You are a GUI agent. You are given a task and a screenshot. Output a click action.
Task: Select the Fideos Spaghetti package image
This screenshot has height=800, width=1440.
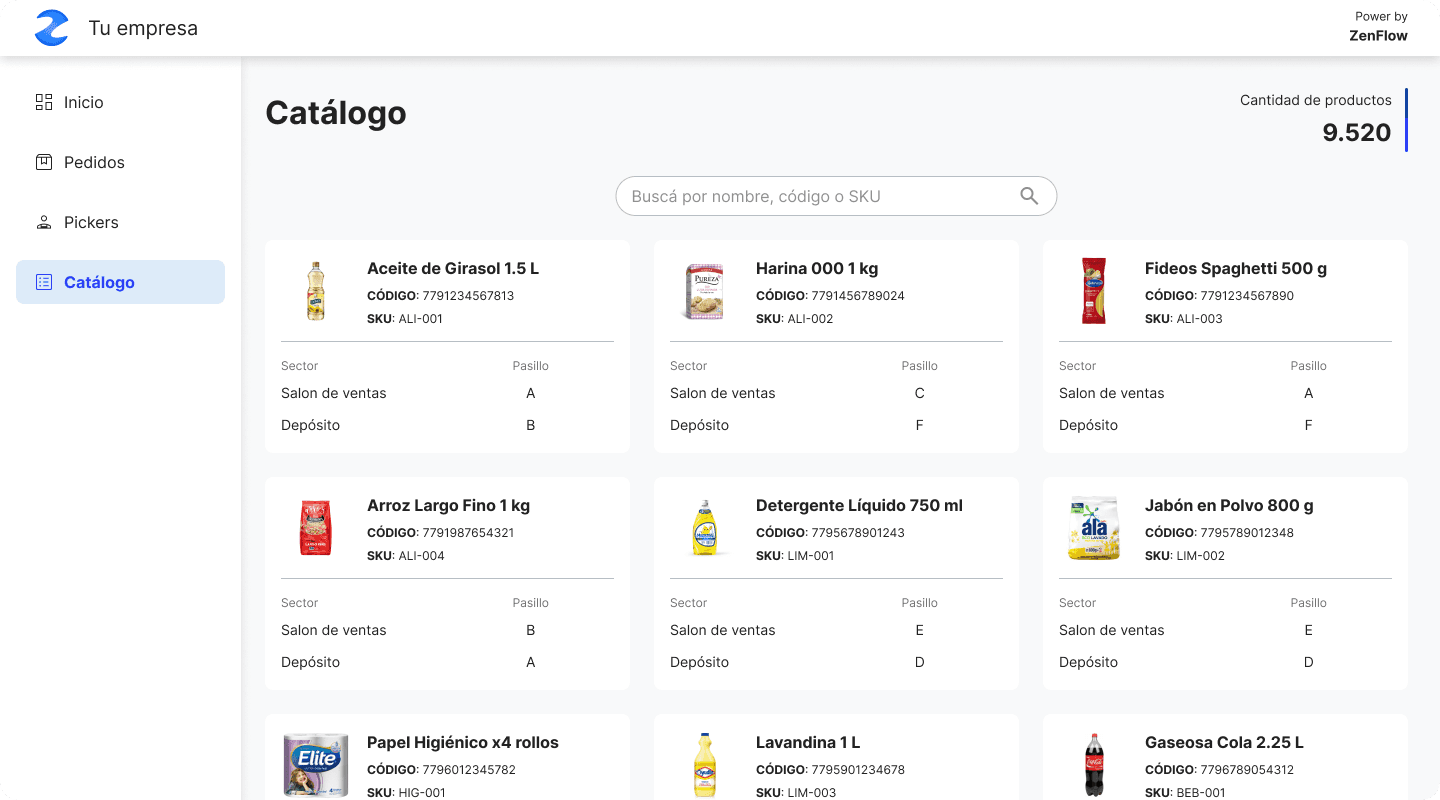coord(1093,291)
